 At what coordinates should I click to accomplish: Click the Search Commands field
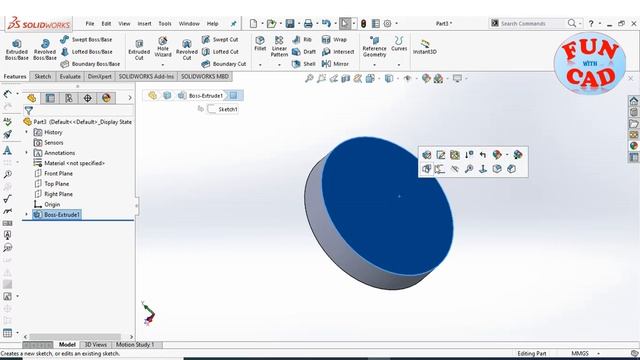[x=528, y=24]
